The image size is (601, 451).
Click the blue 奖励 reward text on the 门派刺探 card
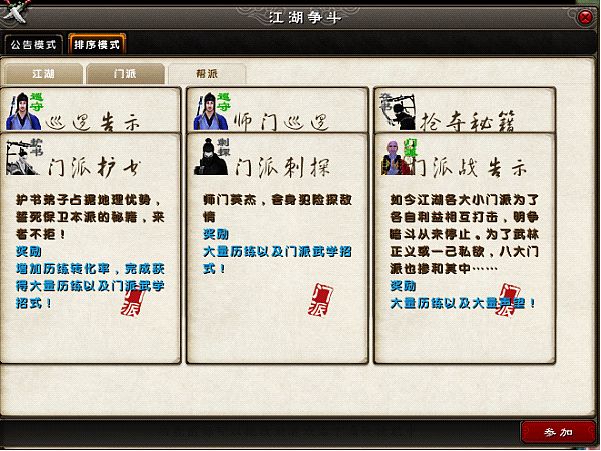[216, 234]
